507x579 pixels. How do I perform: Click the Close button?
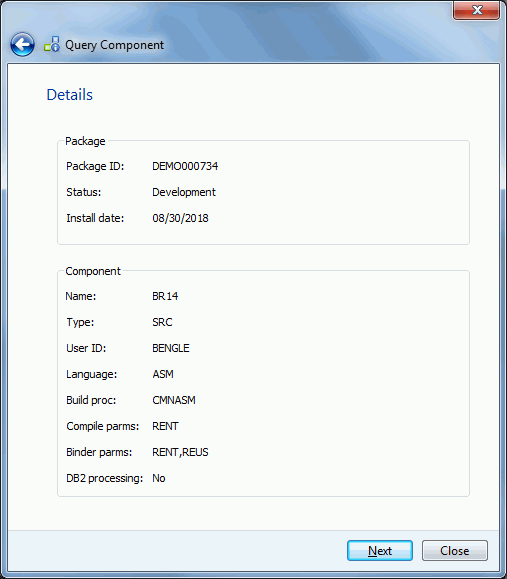(455, 551)
